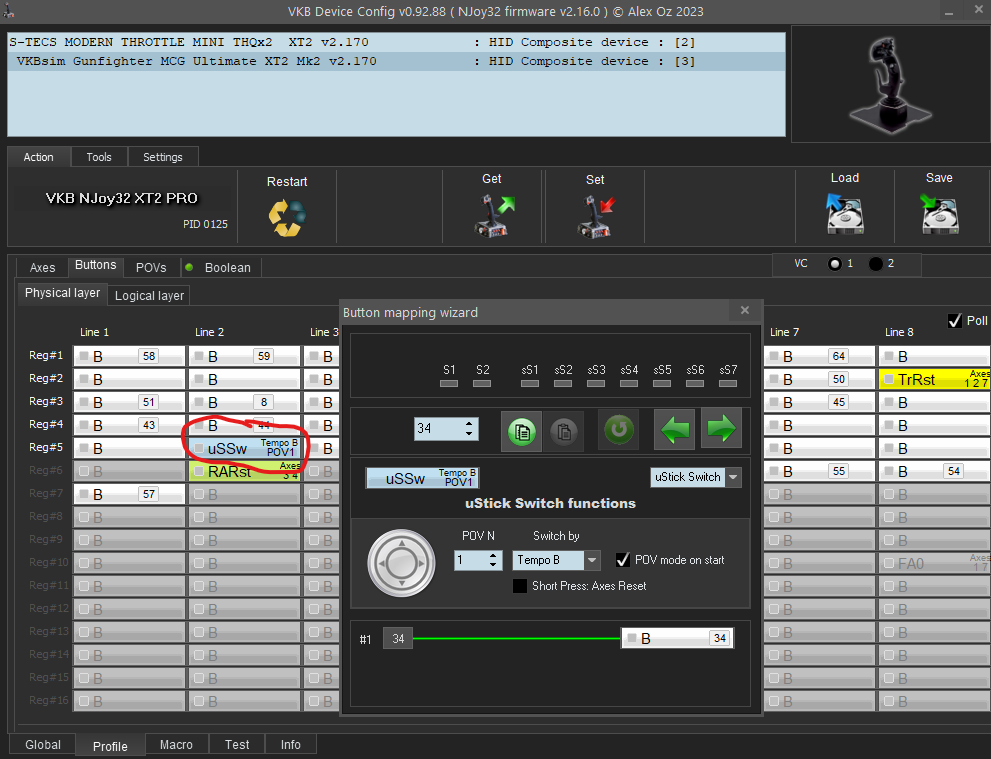Screen dimensions: 991x759
Task: Open the Global bottom tab
Action: tap(43, 744)
